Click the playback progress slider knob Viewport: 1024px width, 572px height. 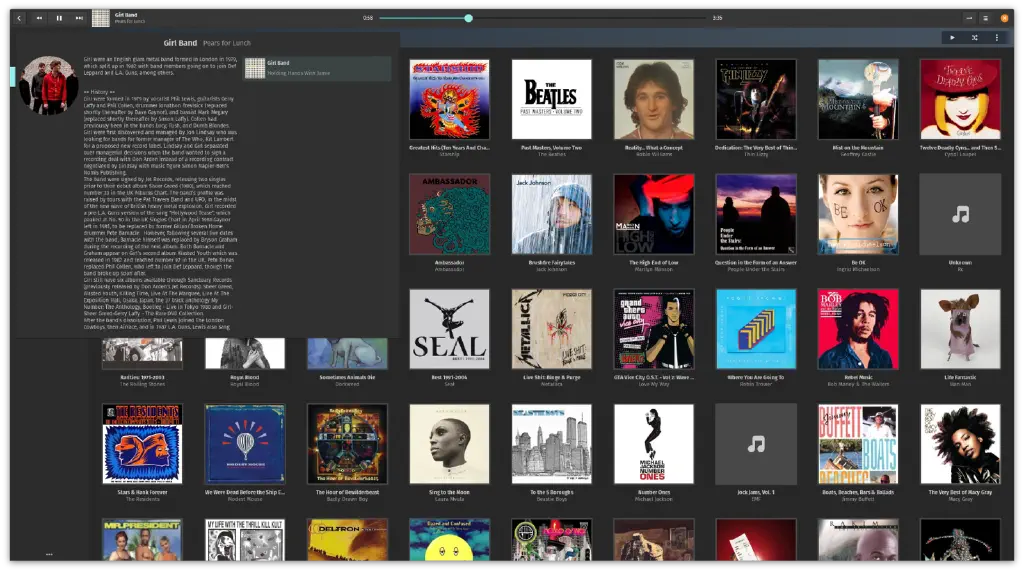point(468,18)
